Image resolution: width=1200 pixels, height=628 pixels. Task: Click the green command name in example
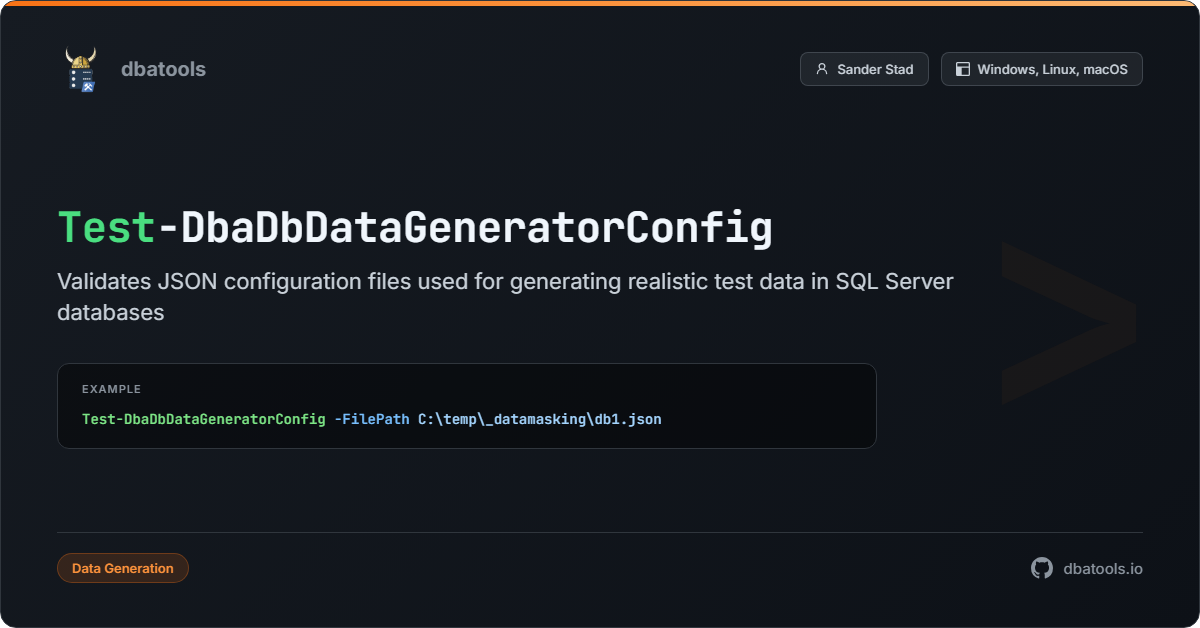[x=204, y=419]
